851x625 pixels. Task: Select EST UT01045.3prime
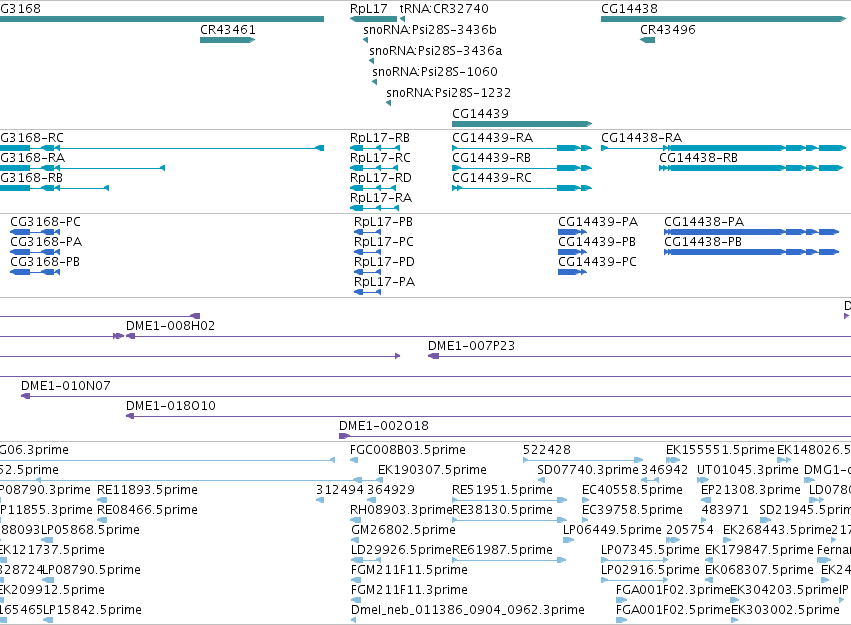point(748,470)
